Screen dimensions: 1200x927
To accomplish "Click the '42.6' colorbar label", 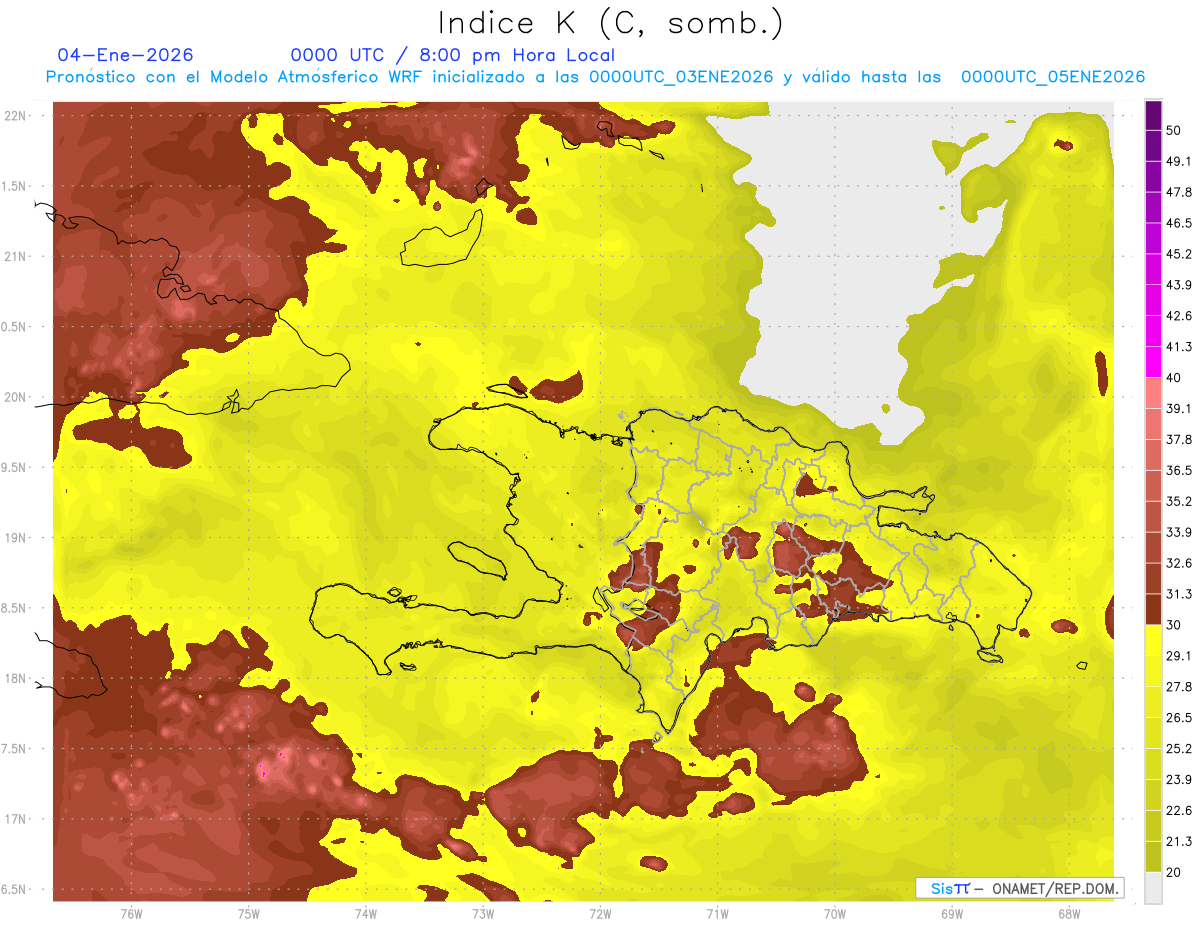I will tap(1179, 316).
